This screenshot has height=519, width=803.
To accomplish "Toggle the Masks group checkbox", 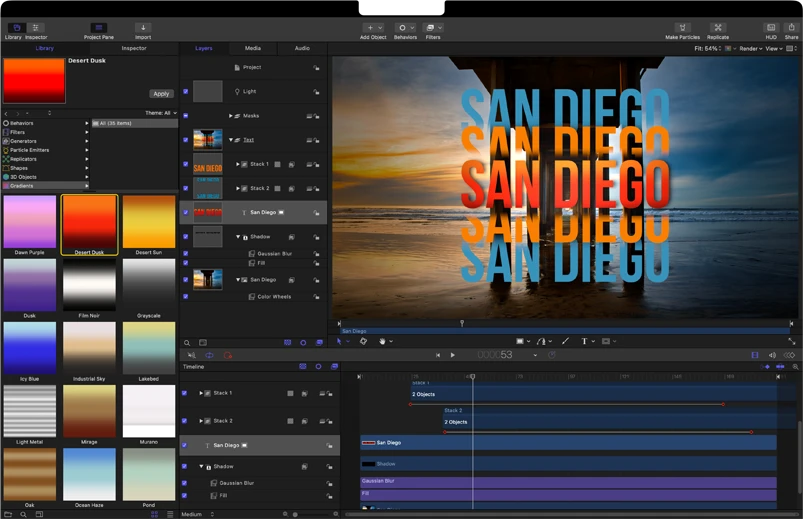I will pyautogui.click(x=185, y=116).
